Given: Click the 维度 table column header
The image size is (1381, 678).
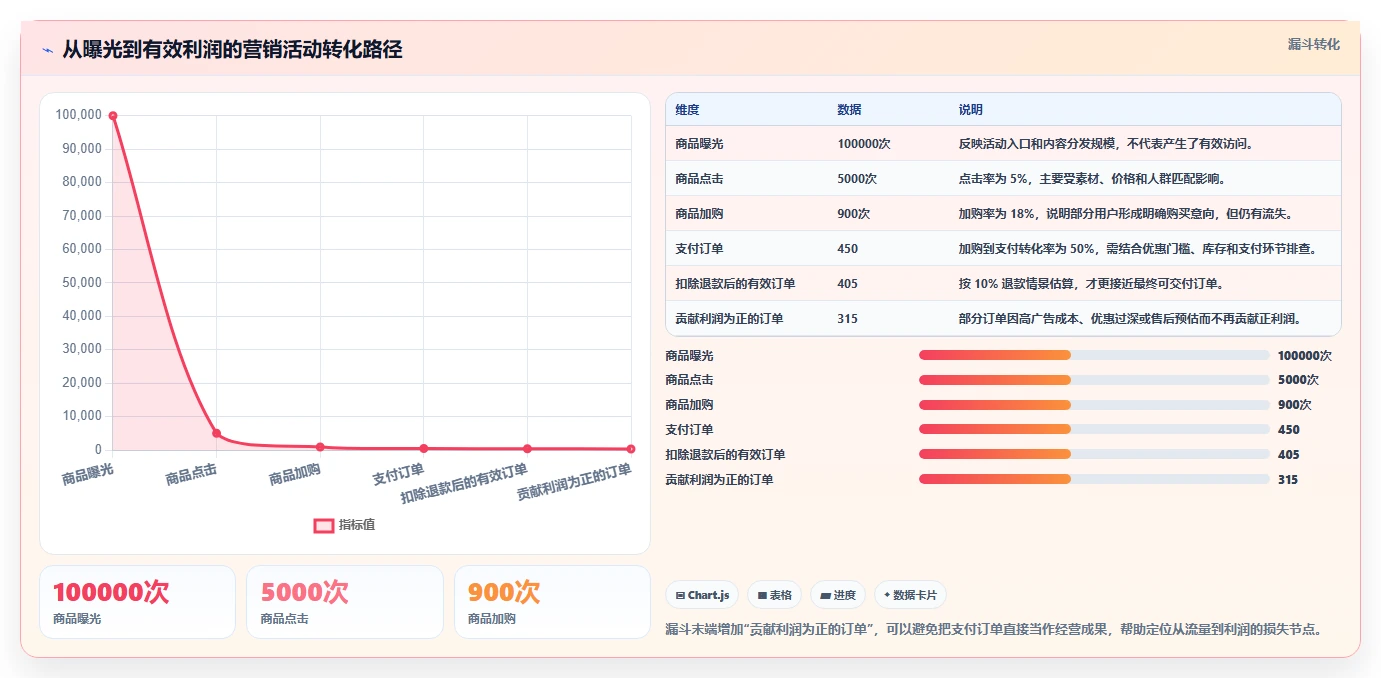Looking at the screenshot, I should tap(747, 109).
